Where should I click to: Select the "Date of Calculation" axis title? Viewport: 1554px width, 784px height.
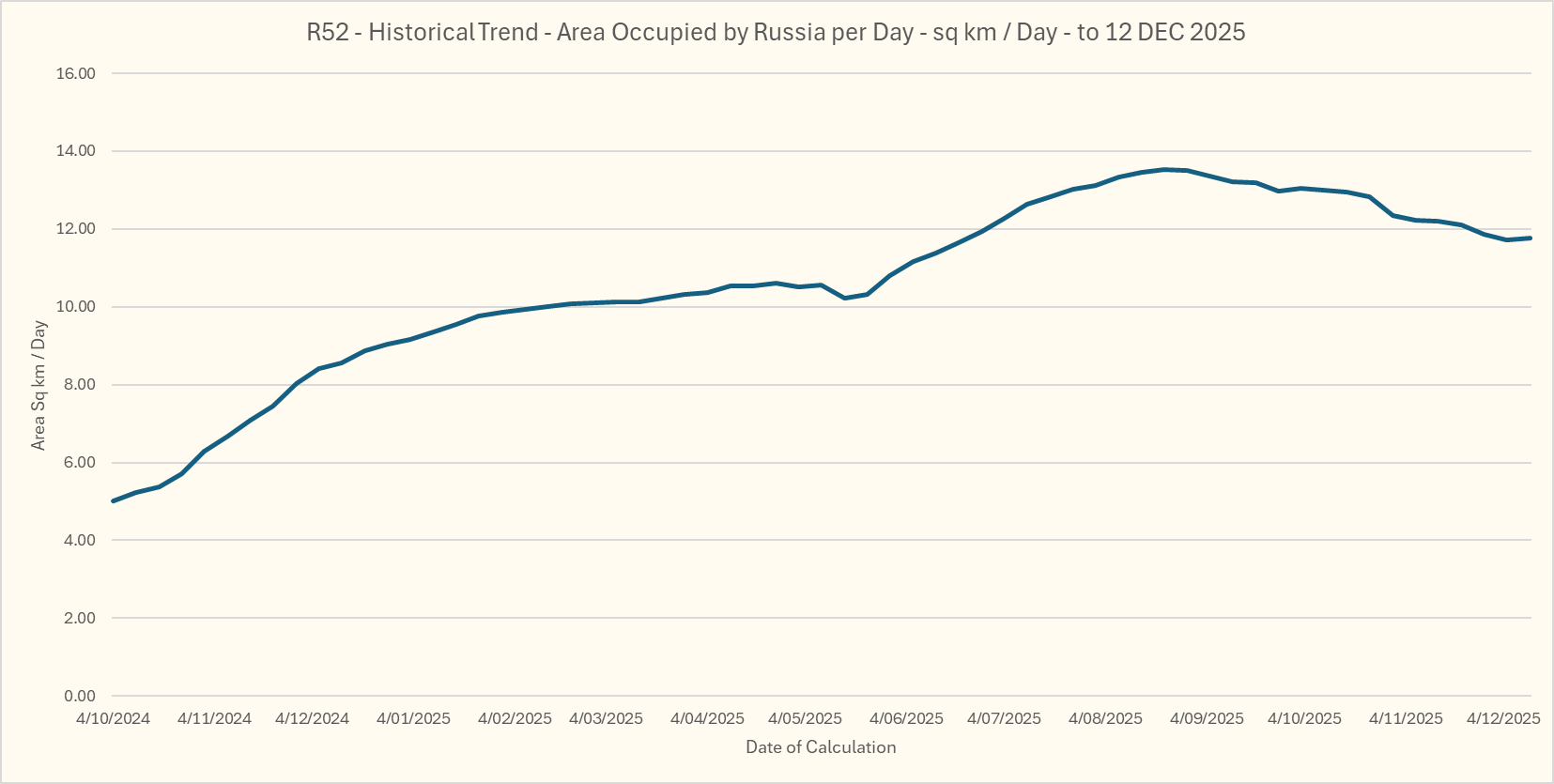pos(821,747)
